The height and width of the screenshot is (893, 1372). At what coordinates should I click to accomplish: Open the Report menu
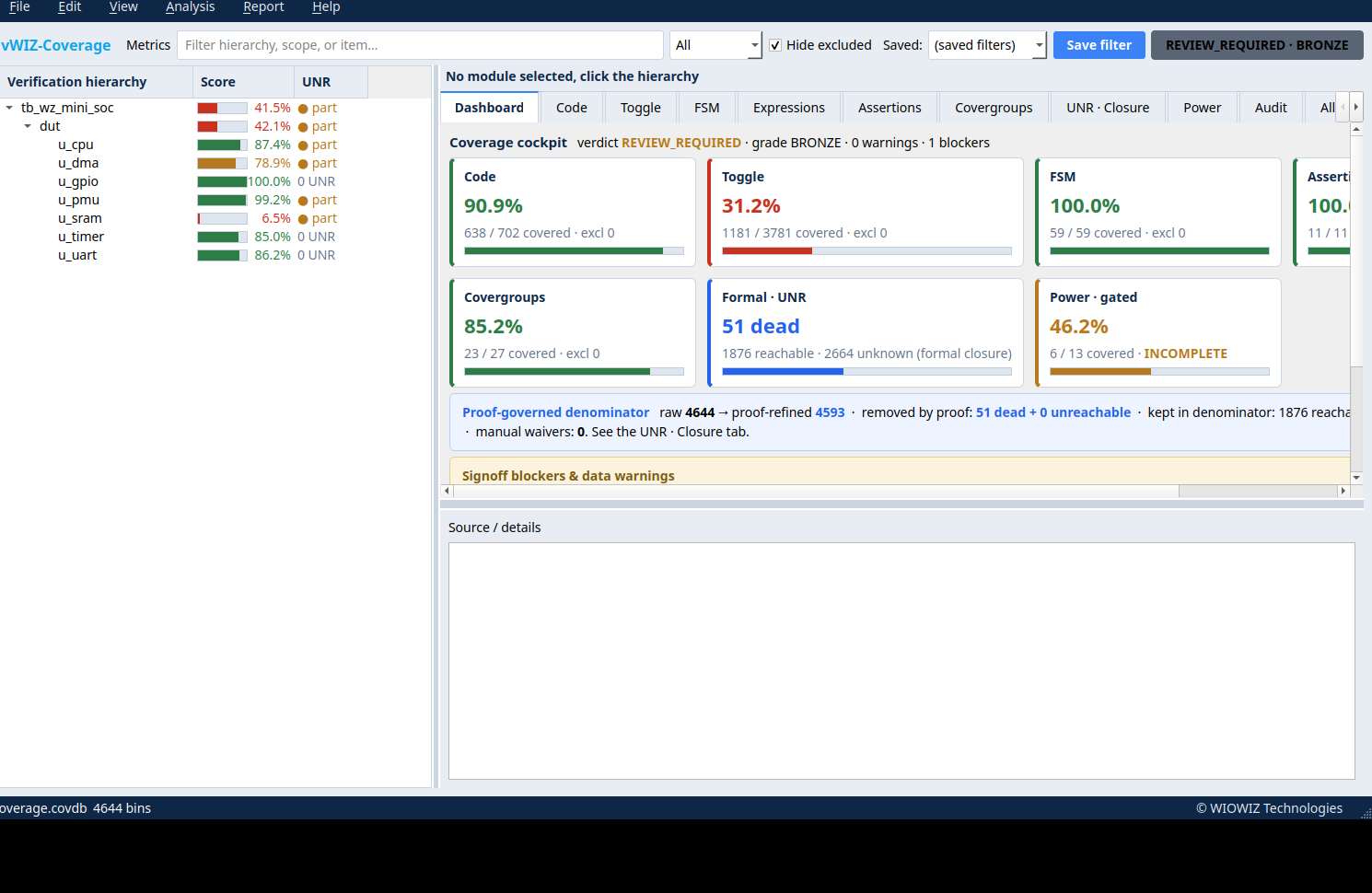pyautogui.click(x=263, y=7)
